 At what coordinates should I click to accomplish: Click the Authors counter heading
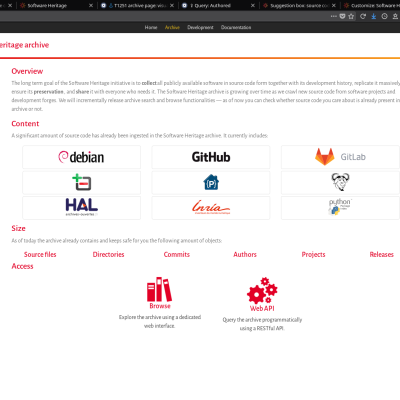tap(245, 254)
